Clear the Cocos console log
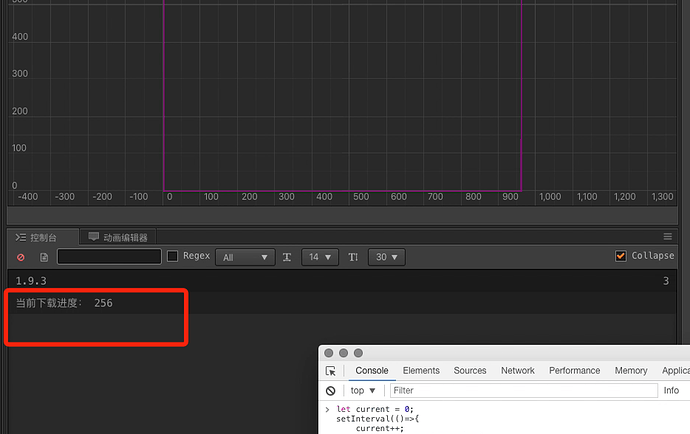The width and height of the screenshot is (690, 434). (x=21, y=257)
